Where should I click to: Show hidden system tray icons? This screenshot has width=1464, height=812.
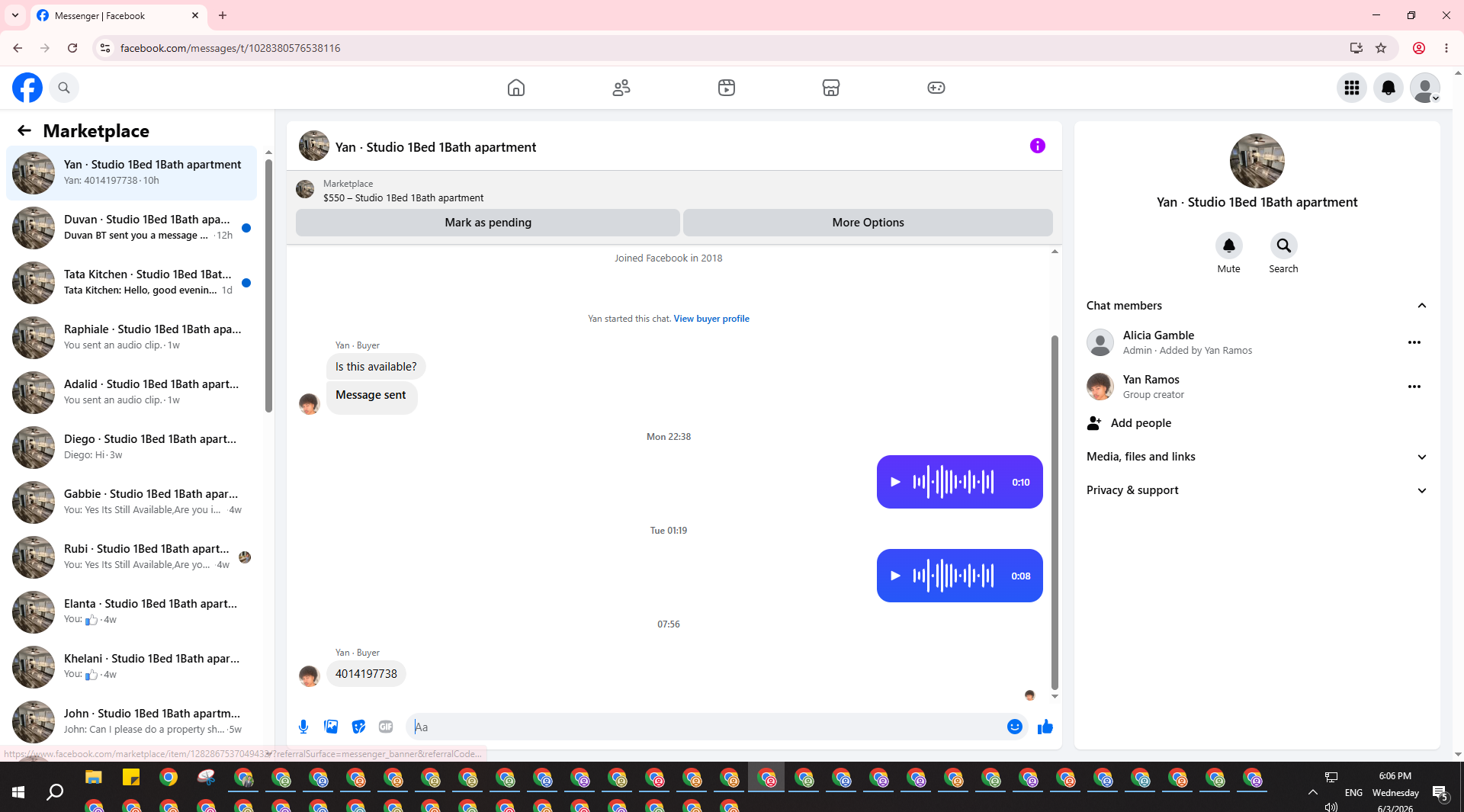(x=1313, y=792)
